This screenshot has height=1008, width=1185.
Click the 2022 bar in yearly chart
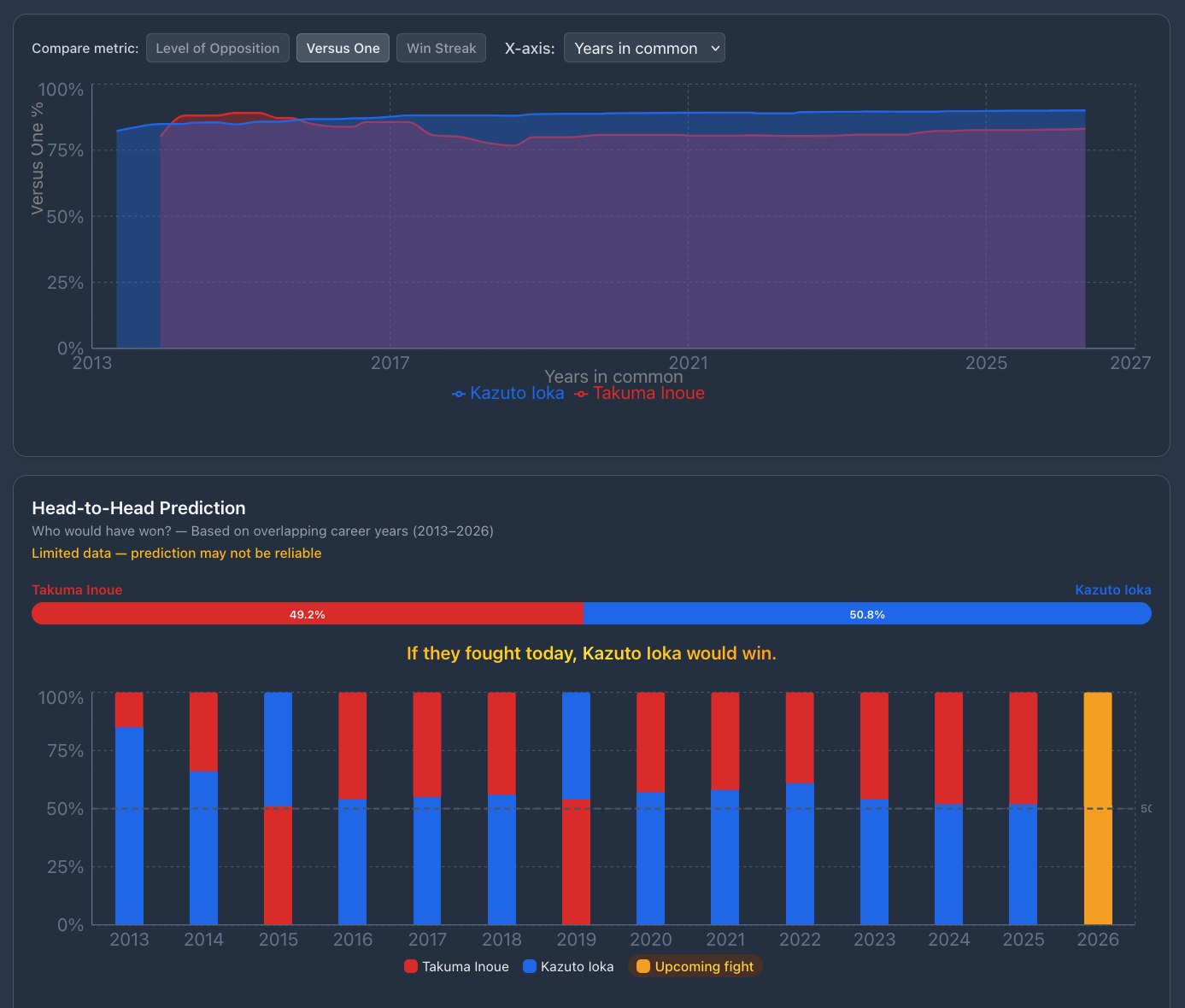[x=800, y=808]
